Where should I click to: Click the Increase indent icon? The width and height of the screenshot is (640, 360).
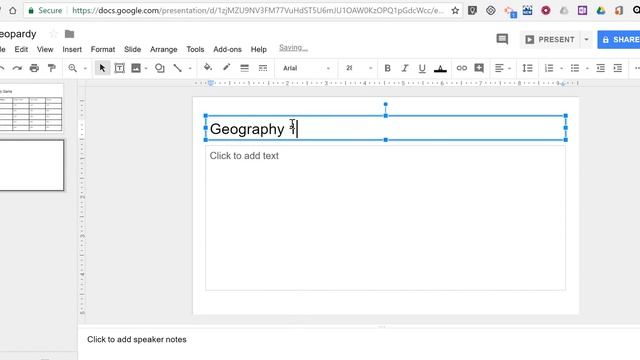coord(618,68)
